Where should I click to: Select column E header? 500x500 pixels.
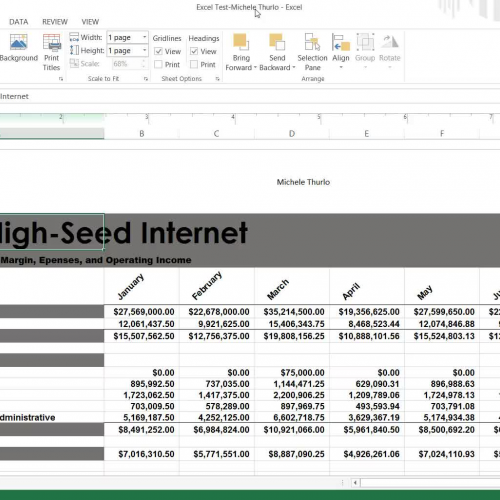[367, 134]
